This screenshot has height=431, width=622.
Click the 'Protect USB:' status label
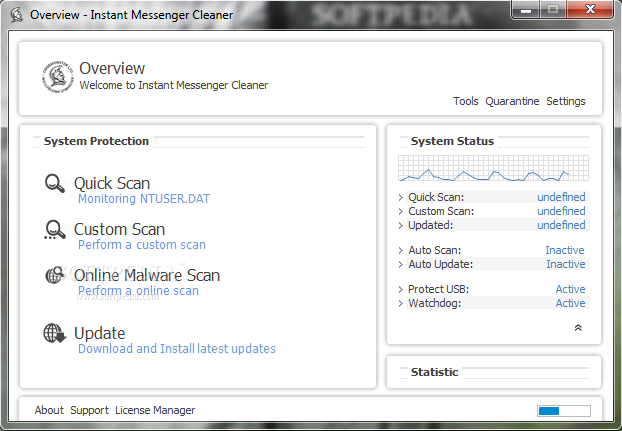pos(438,289)
